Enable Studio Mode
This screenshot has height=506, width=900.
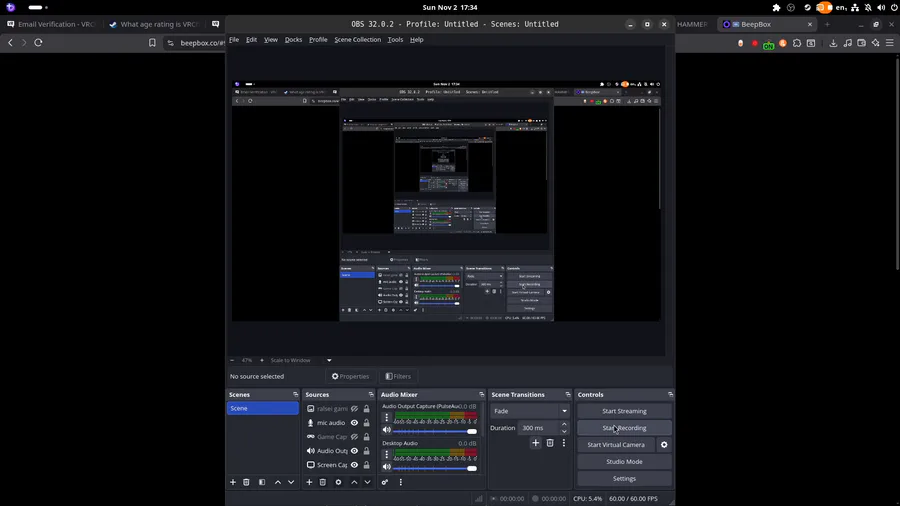624,461
